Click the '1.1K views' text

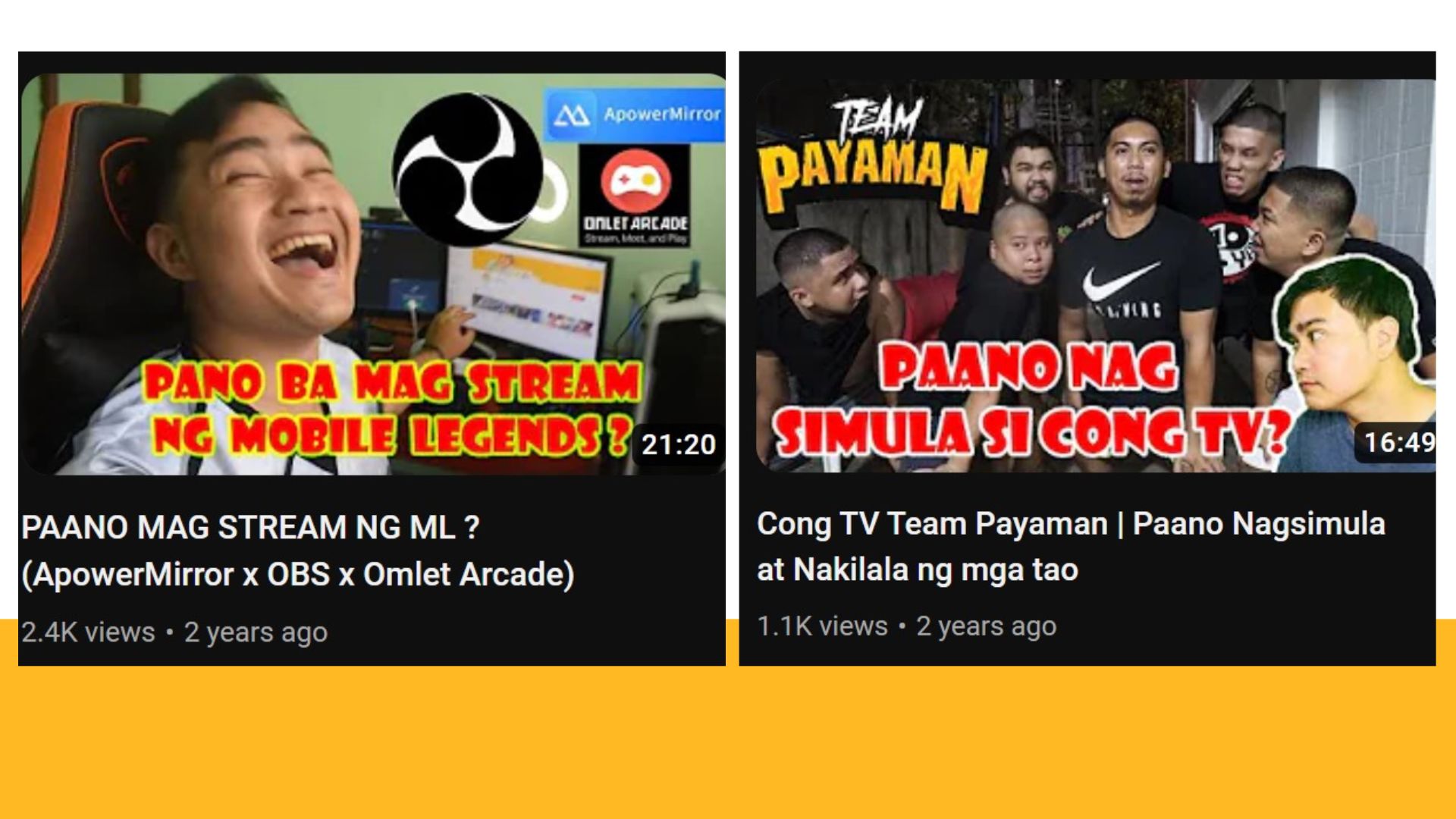(x=822, y=626)
